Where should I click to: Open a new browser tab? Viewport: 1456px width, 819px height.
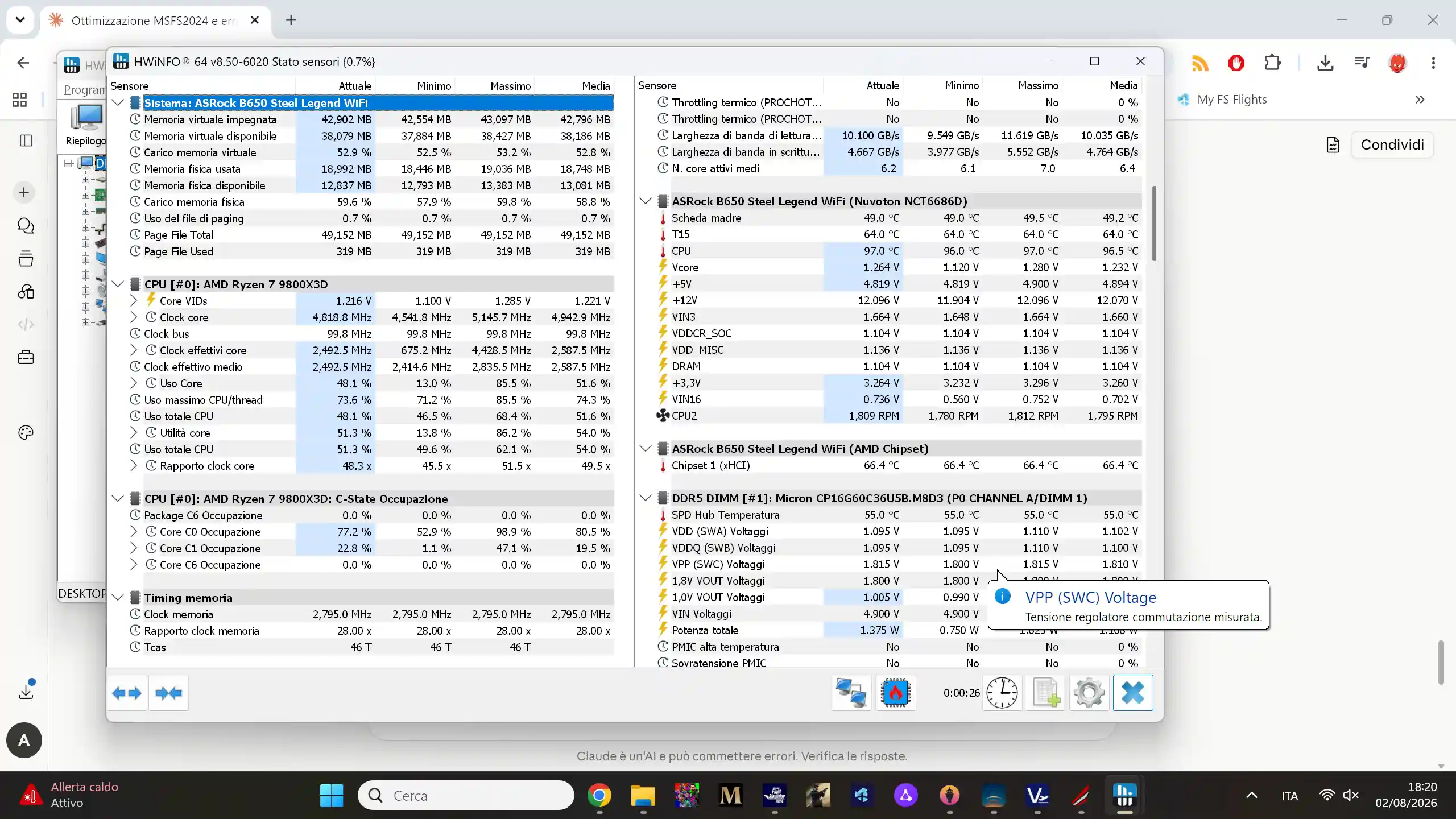291,20
